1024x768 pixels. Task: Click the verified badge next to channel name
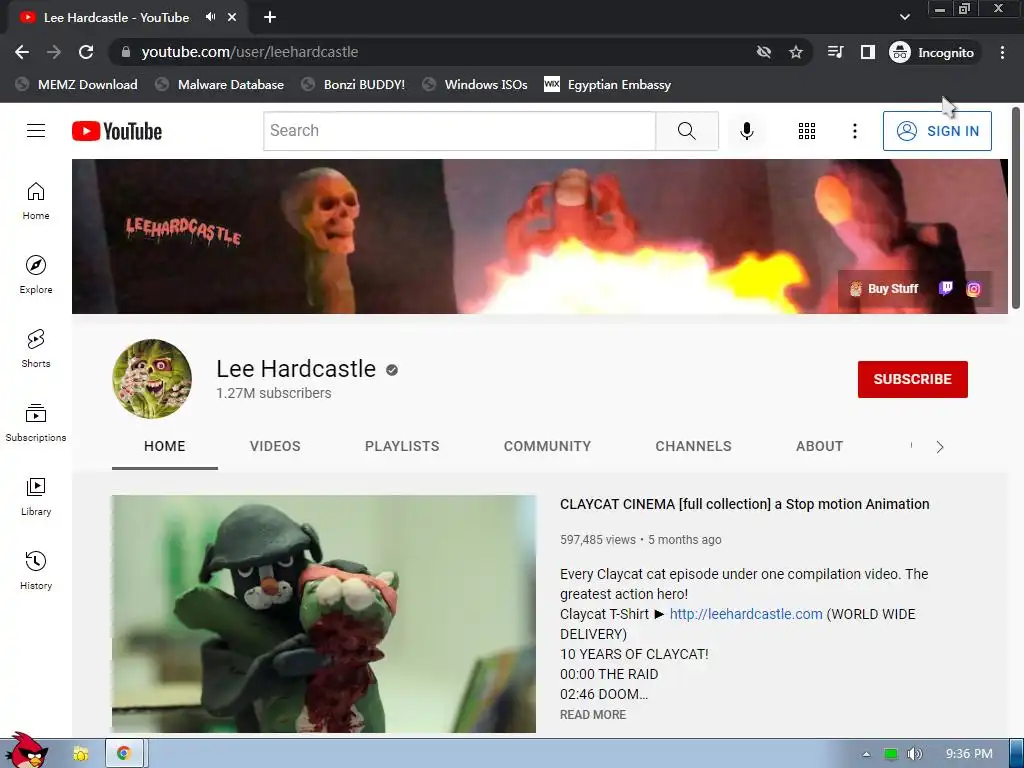[392, 370]
